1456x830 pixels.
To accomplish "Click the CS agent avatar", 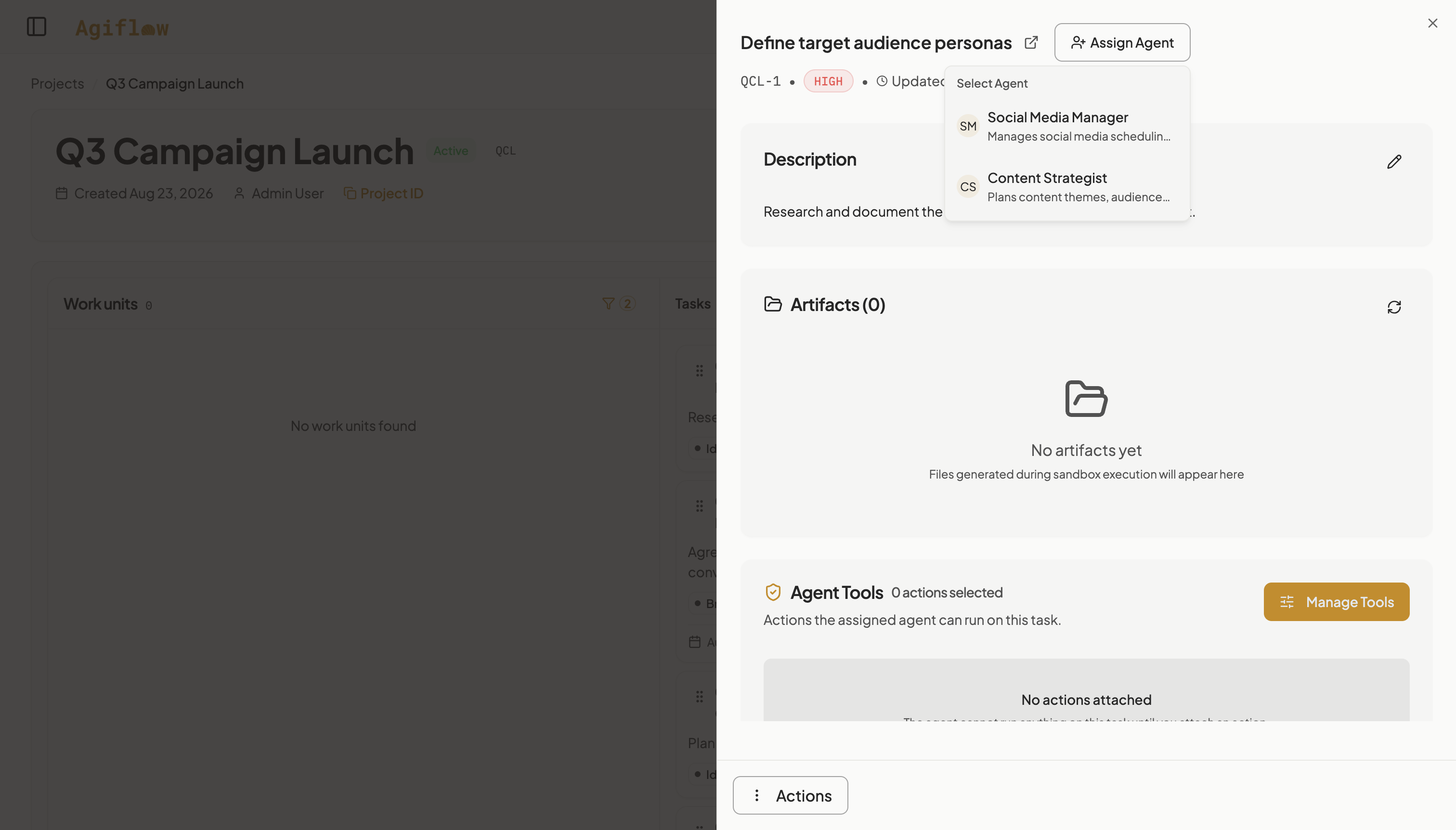I will click(x=968, y=187).
